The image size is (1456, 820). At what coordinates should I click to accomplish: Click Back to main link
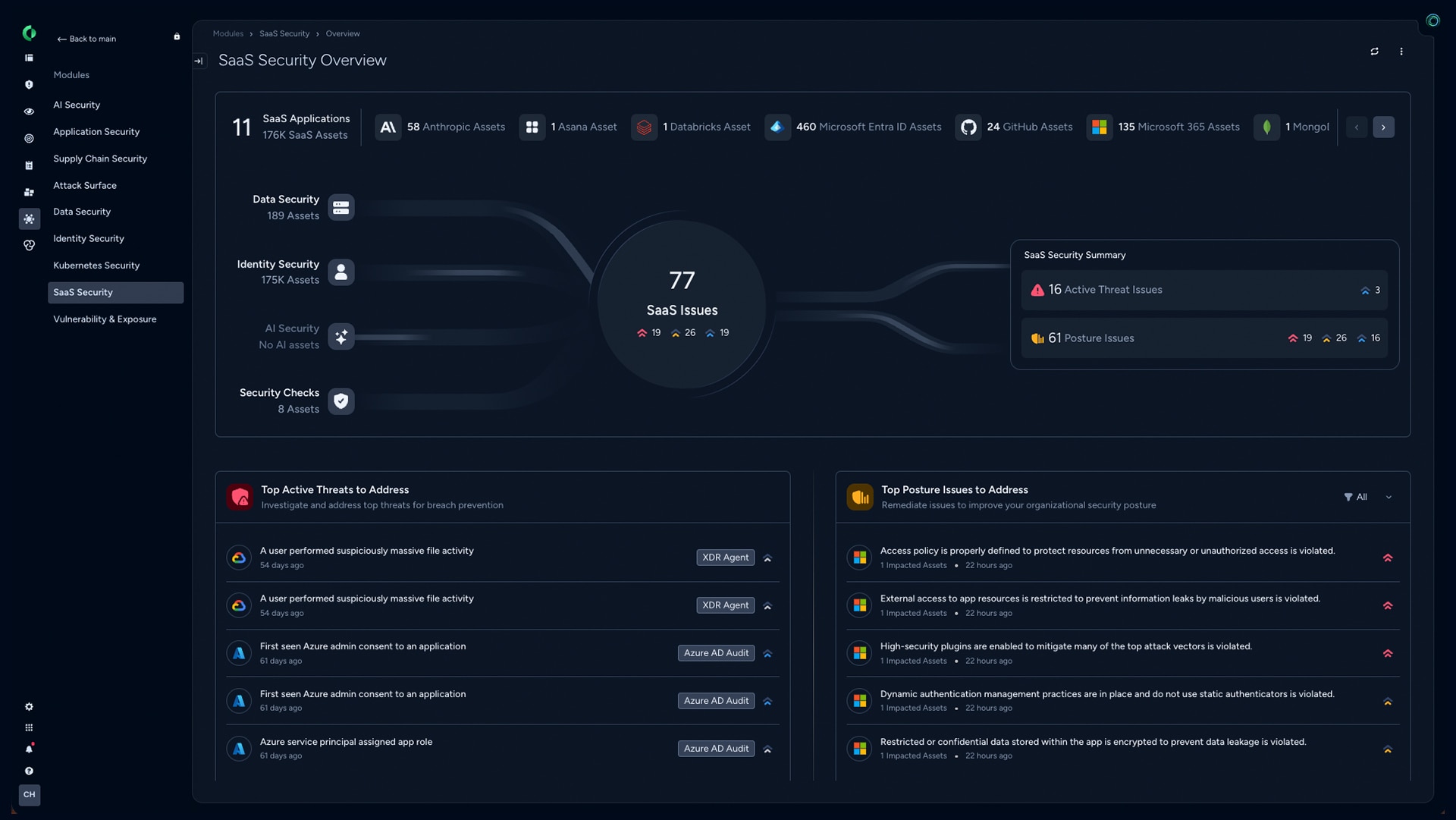(86, 39)
